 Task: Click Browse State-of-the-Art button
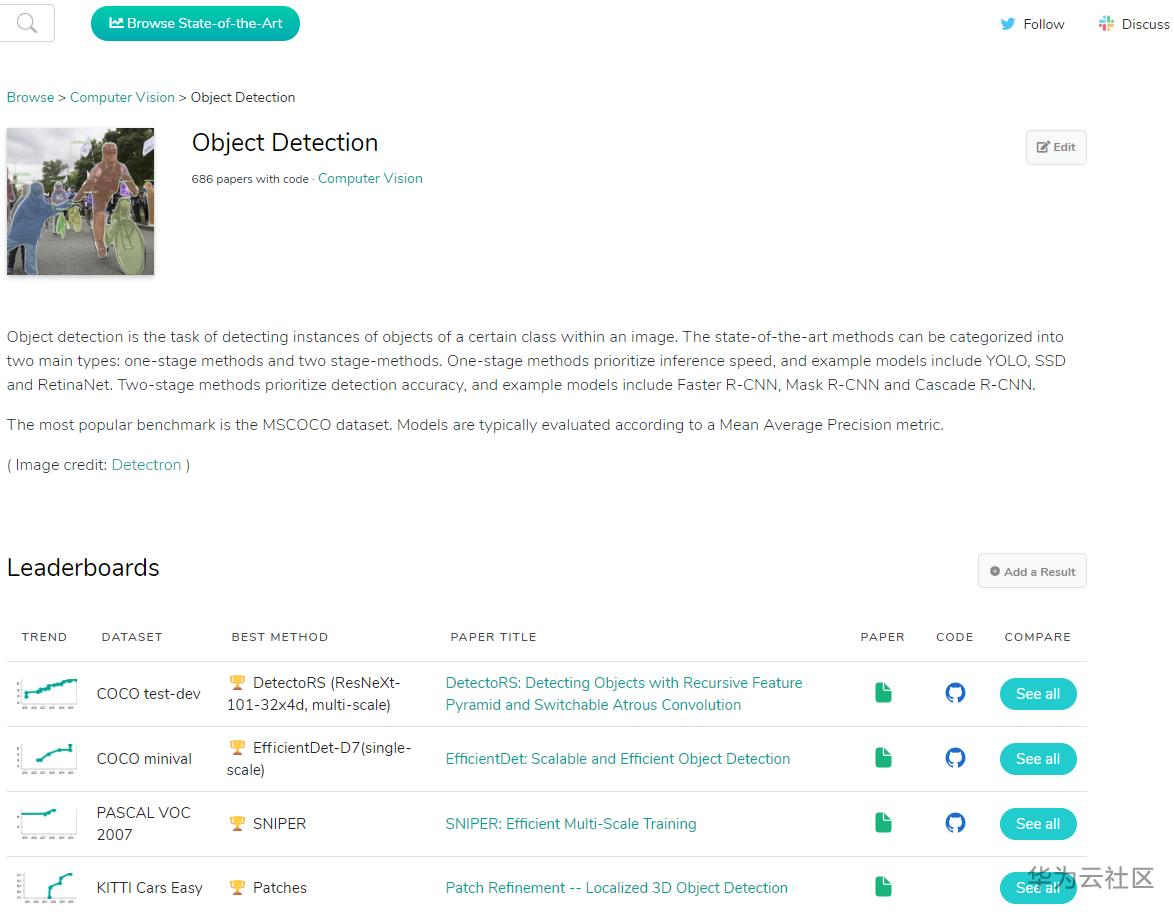[x=195, y=23]
